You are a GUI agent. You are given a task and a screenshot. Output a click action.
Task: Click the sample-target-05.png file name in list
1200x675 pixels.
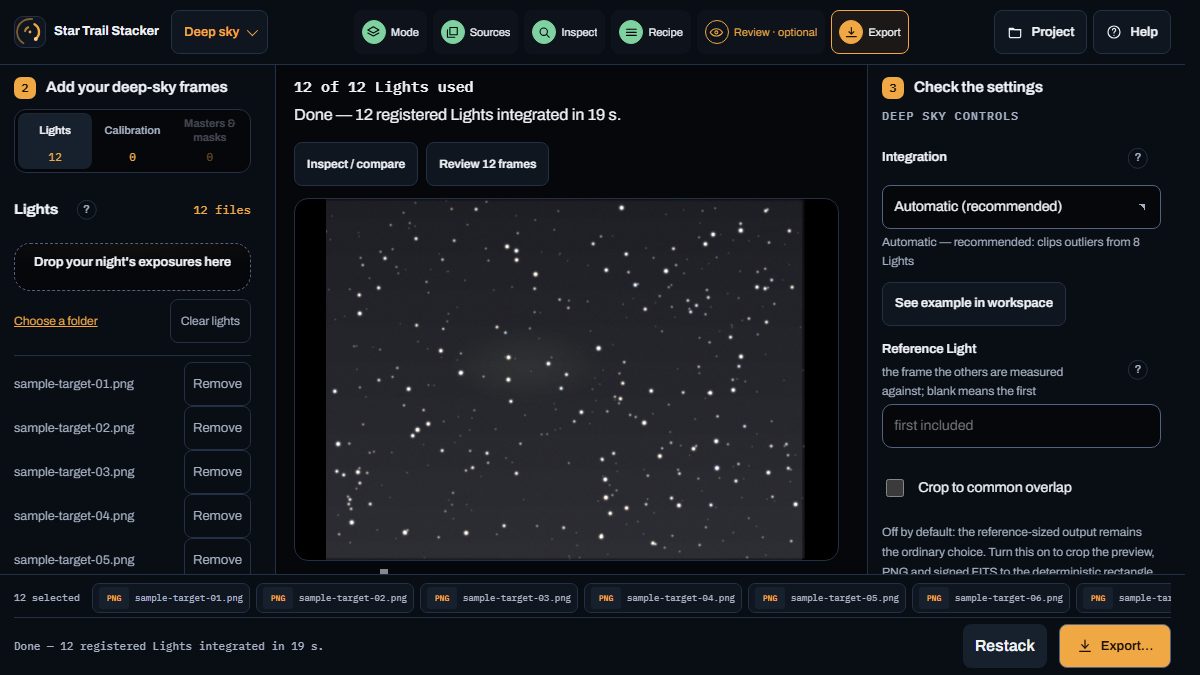pyautogui.click(x=74, y=560)
